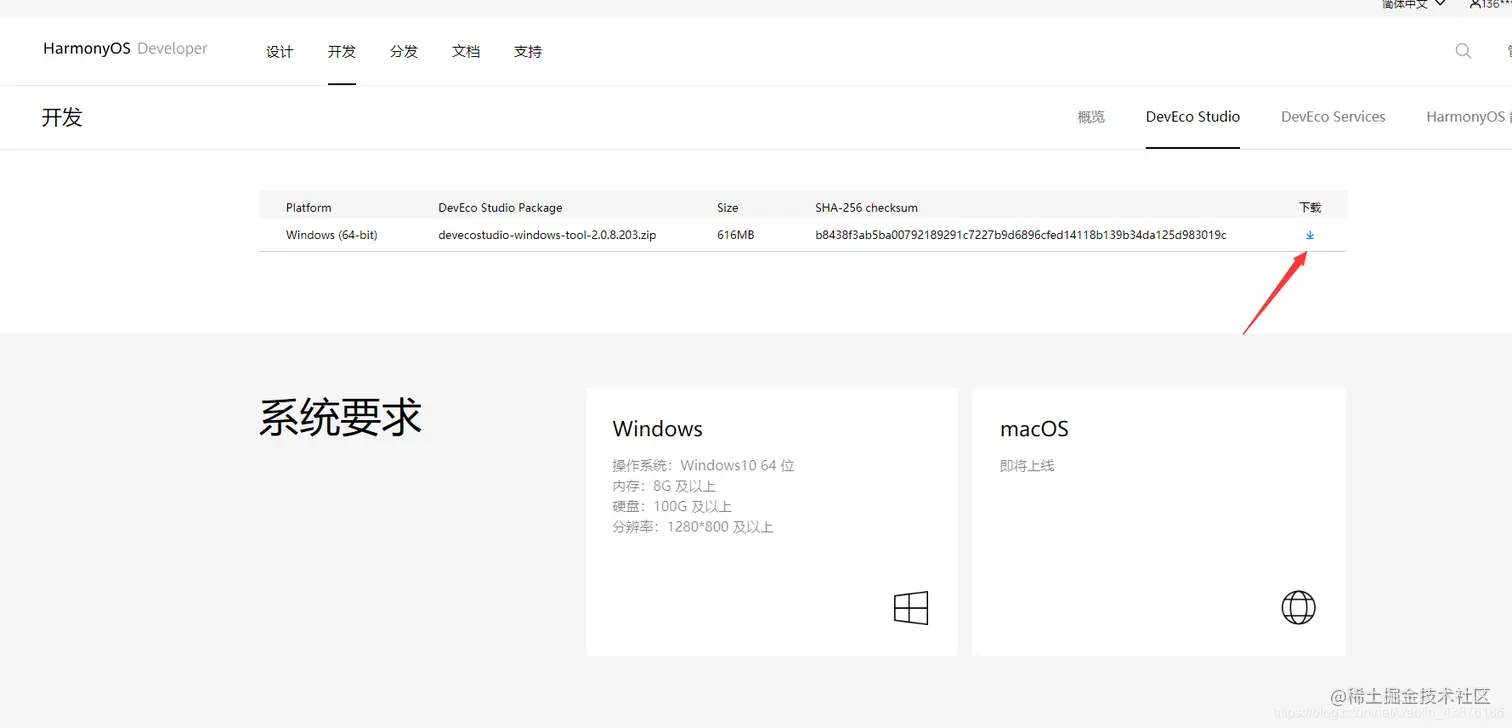Viewport: 1512px width, 728px height.
Task: Click the macOS globe icon
Action: pos(1298,608)
